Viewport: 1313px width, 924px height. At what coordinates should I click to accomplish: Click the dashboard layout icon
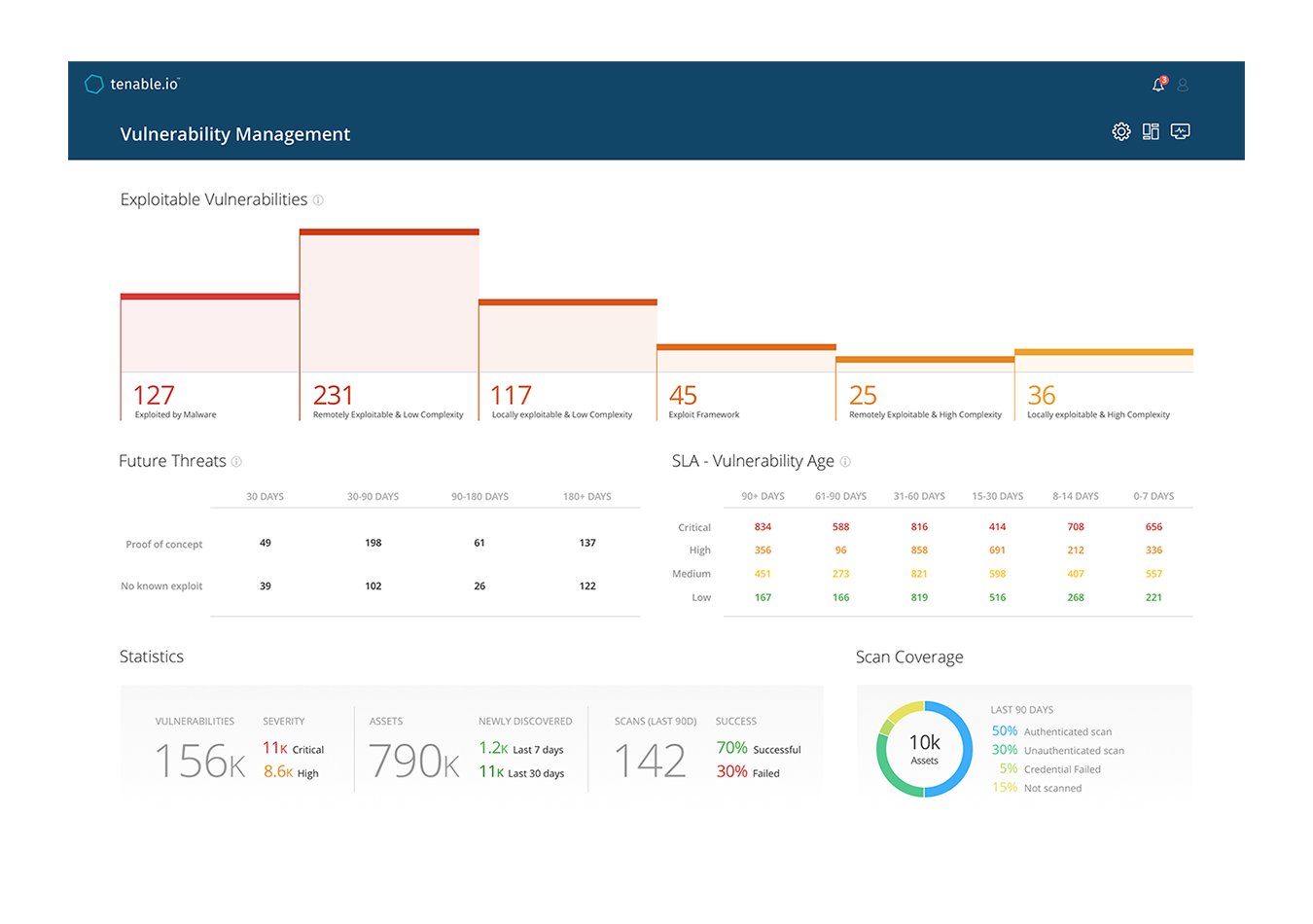click(x=1151, y=131)
